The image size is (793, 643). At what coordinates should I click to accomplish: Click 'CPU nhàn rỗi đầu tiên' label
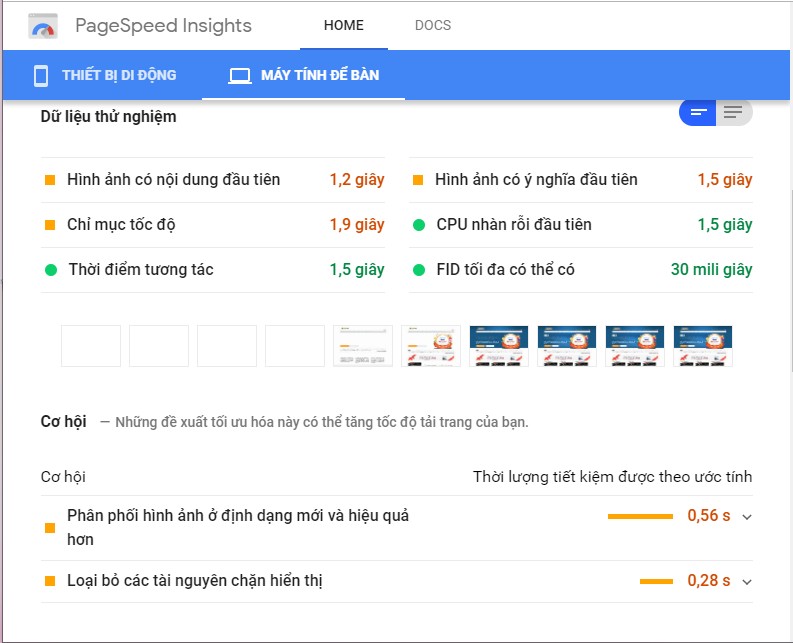click(514, 225)
